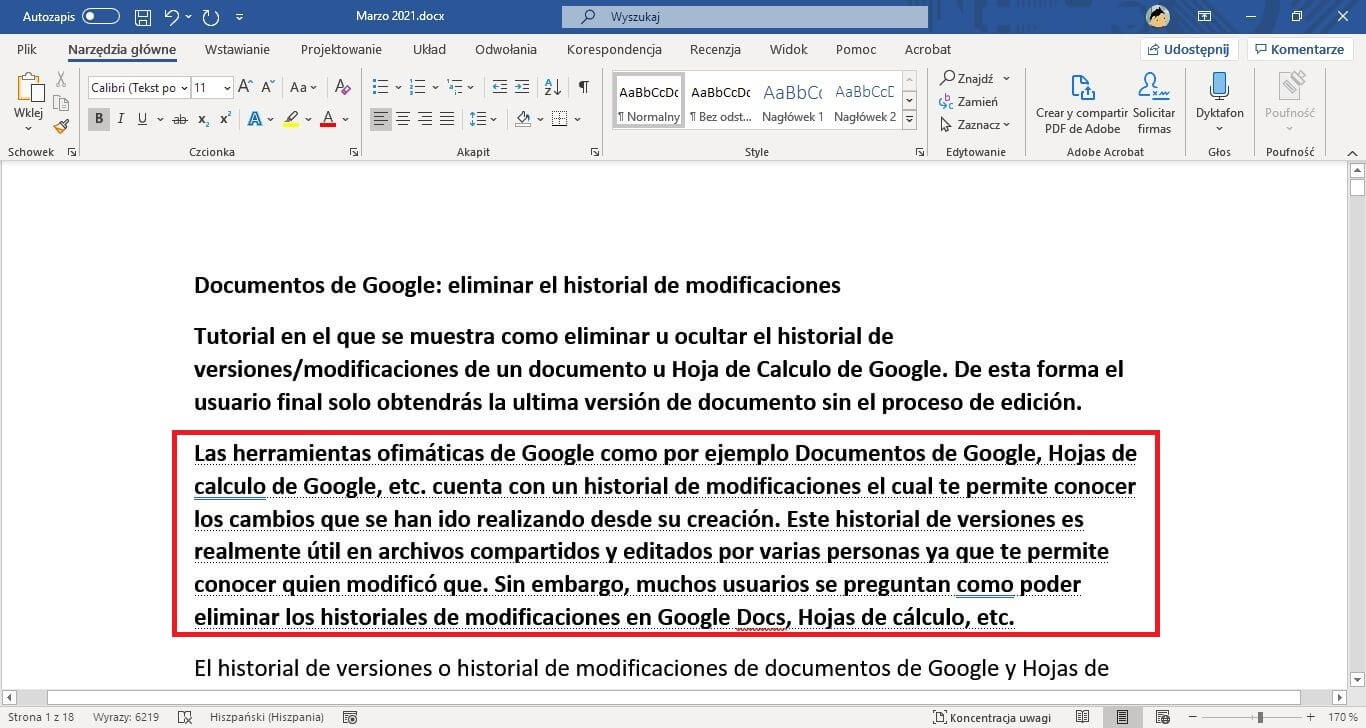
Task: Switch to the Wstawianie tab
Action: [x=237, y=49]
